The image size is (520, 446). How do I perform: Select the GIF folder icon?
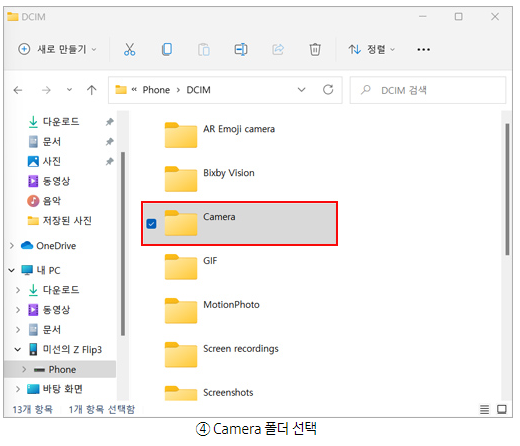[181, 267]
